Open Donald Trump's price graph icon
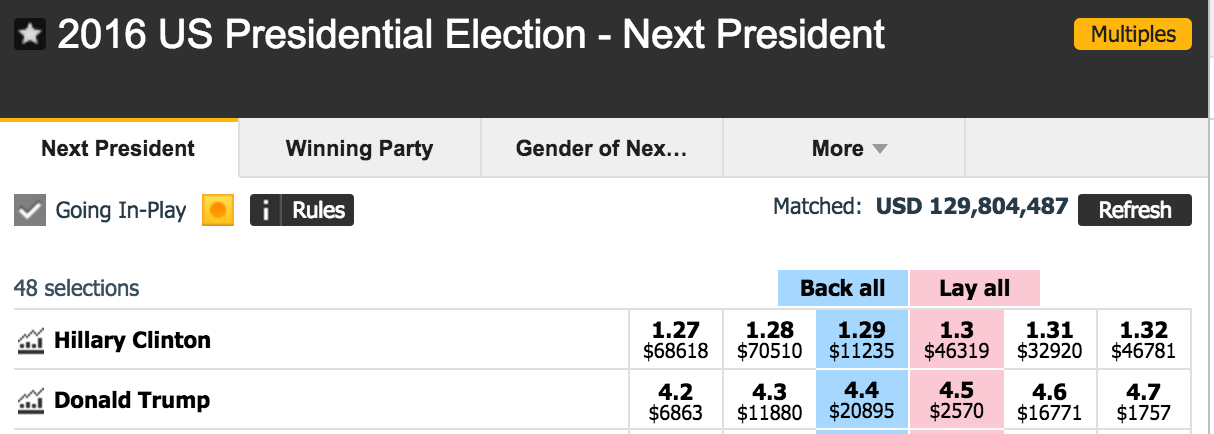The height and width of the screenshot is (434, 1214). [31, 401]
